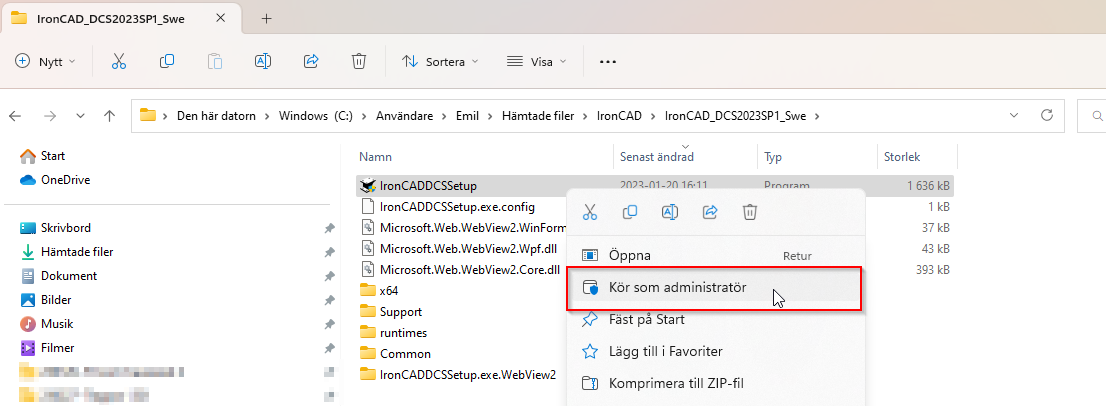Open the Nytt dropdown menu
Screen dimensions: 1106x406
coord(46,61)
